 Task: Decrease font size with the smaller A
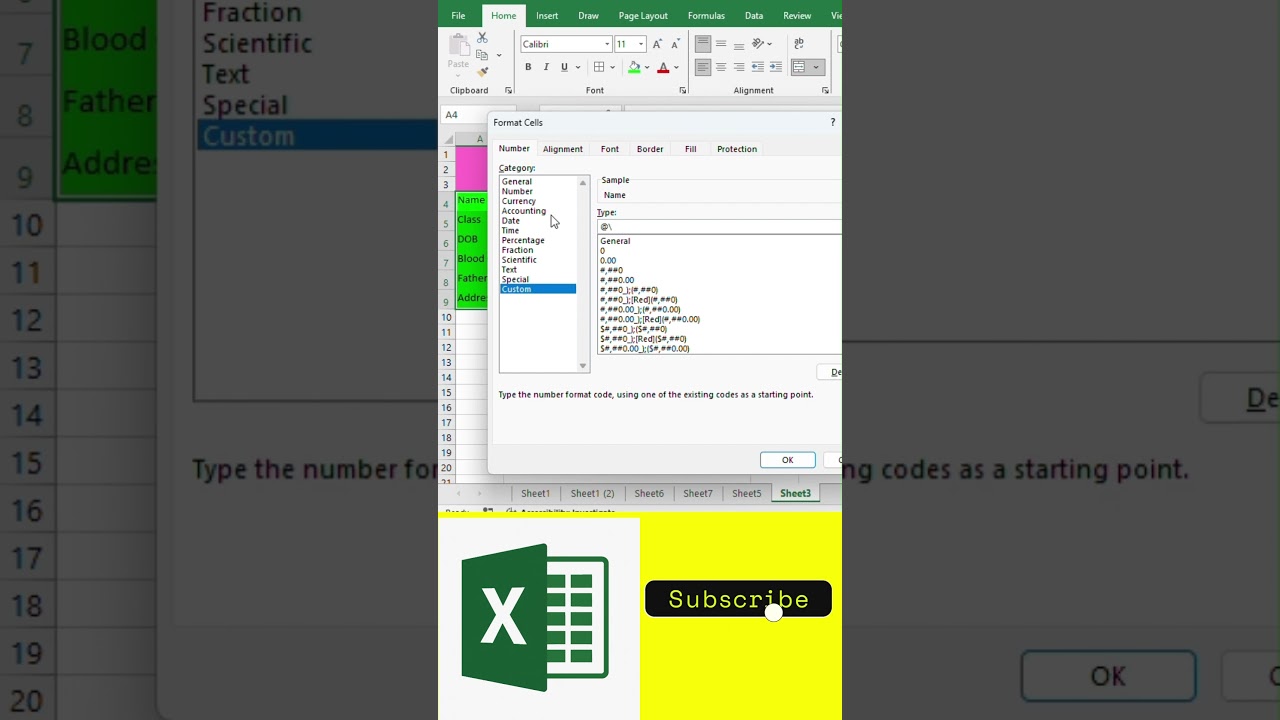675,44
